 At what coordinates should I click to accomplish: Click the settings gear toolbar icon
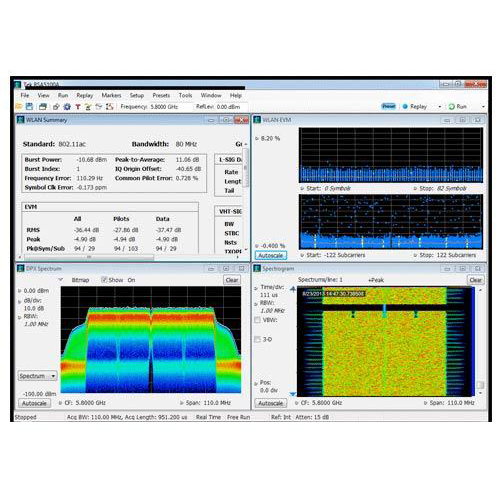pyautogui.click(x=67, y=107)
